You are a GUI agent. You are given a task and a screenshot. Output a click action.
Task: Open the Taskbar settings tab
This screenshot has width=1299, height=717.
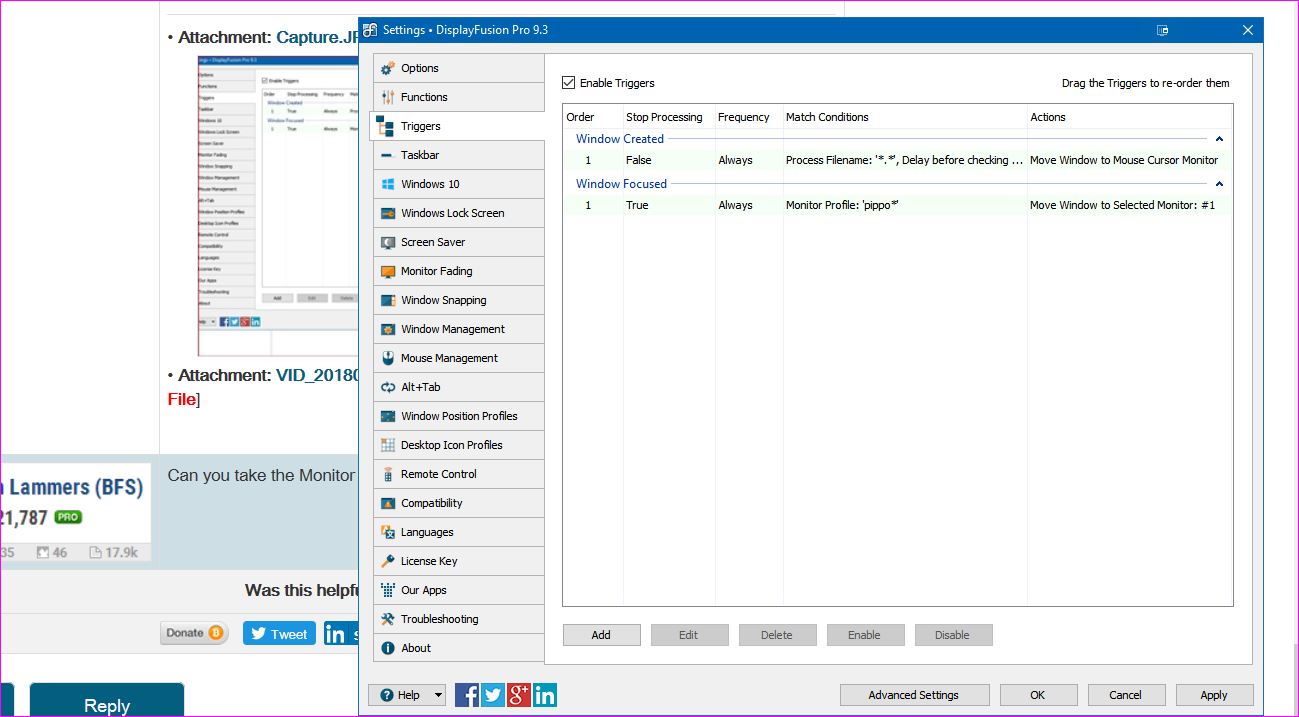point(419,155)
